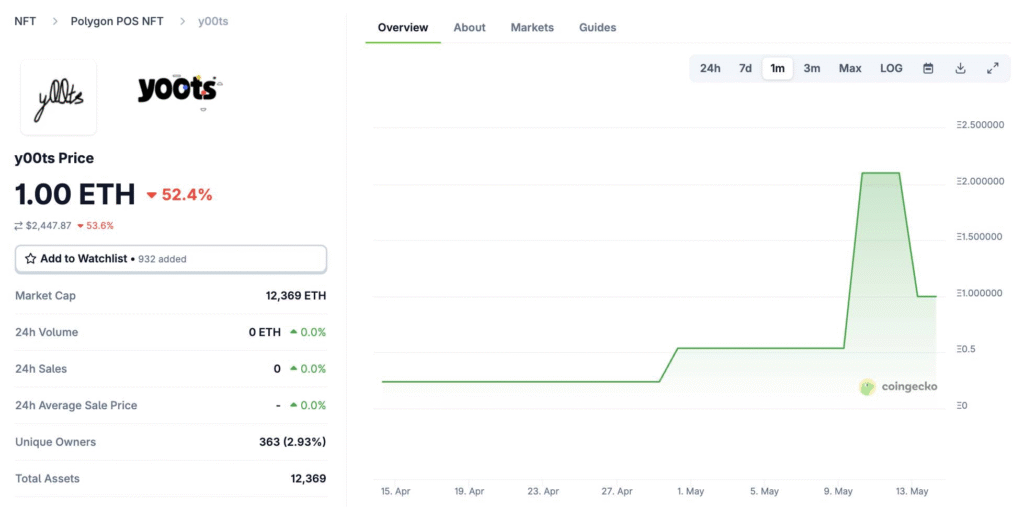Viewport: 1024px width, 507px height.
Task: Select the 3m chart range
Action: point(812,68)
